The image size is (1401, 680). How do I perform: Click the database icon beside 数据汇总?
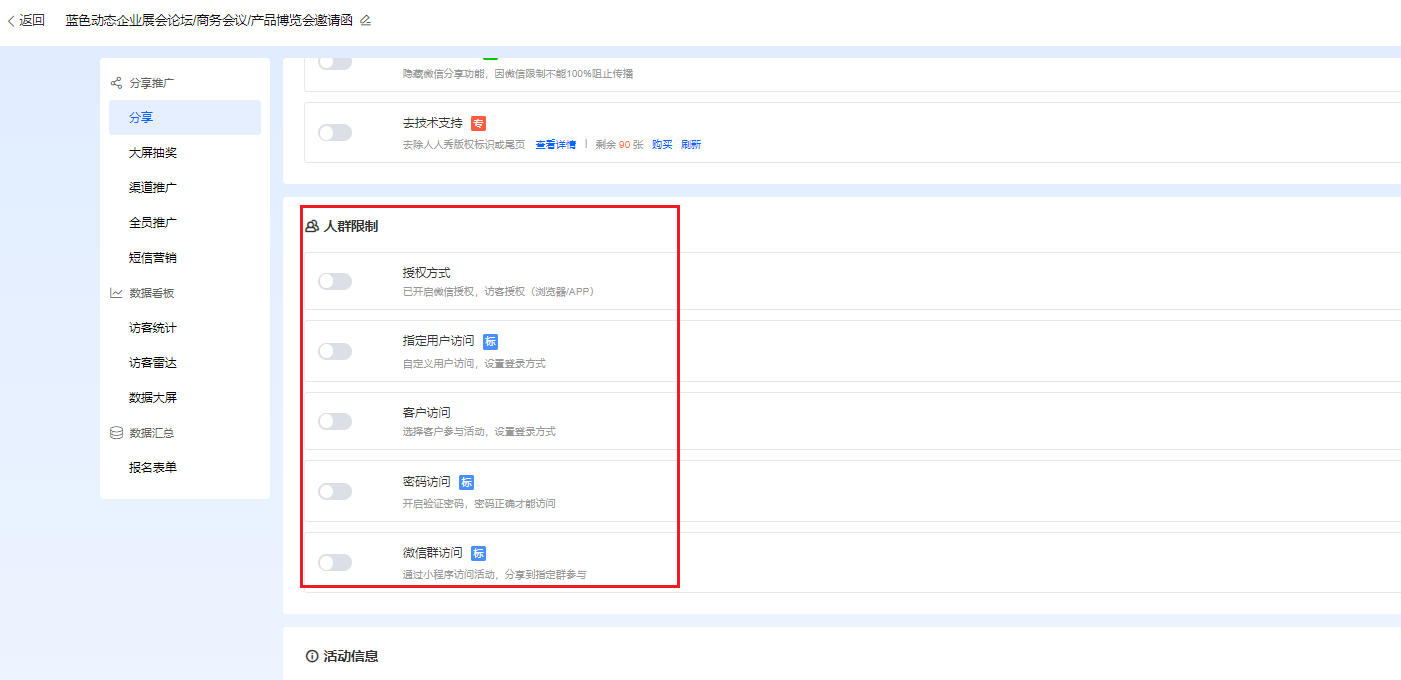point(116,433)
